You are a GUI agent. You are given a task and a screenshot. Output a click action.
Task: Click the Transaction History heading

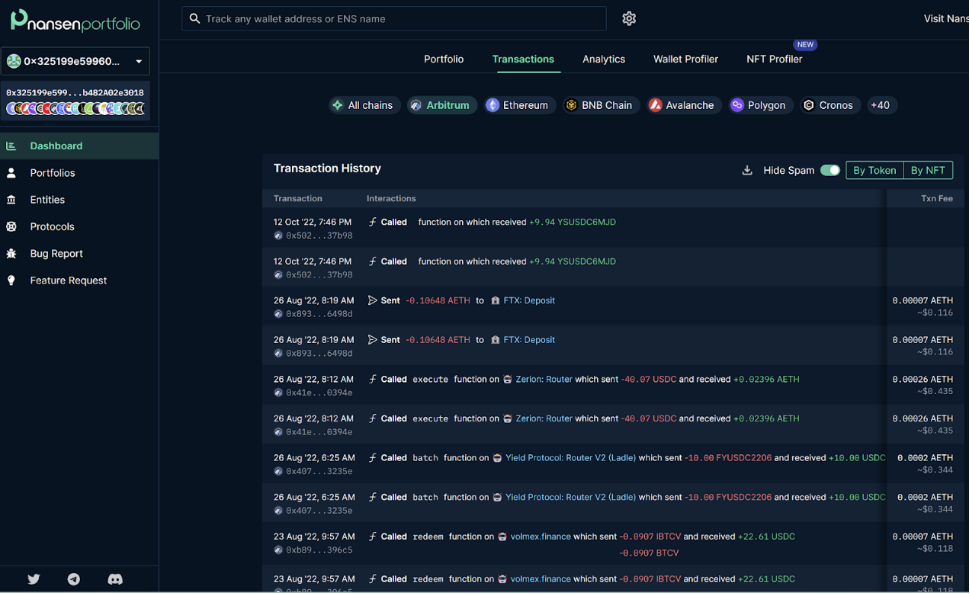(327, 168)
